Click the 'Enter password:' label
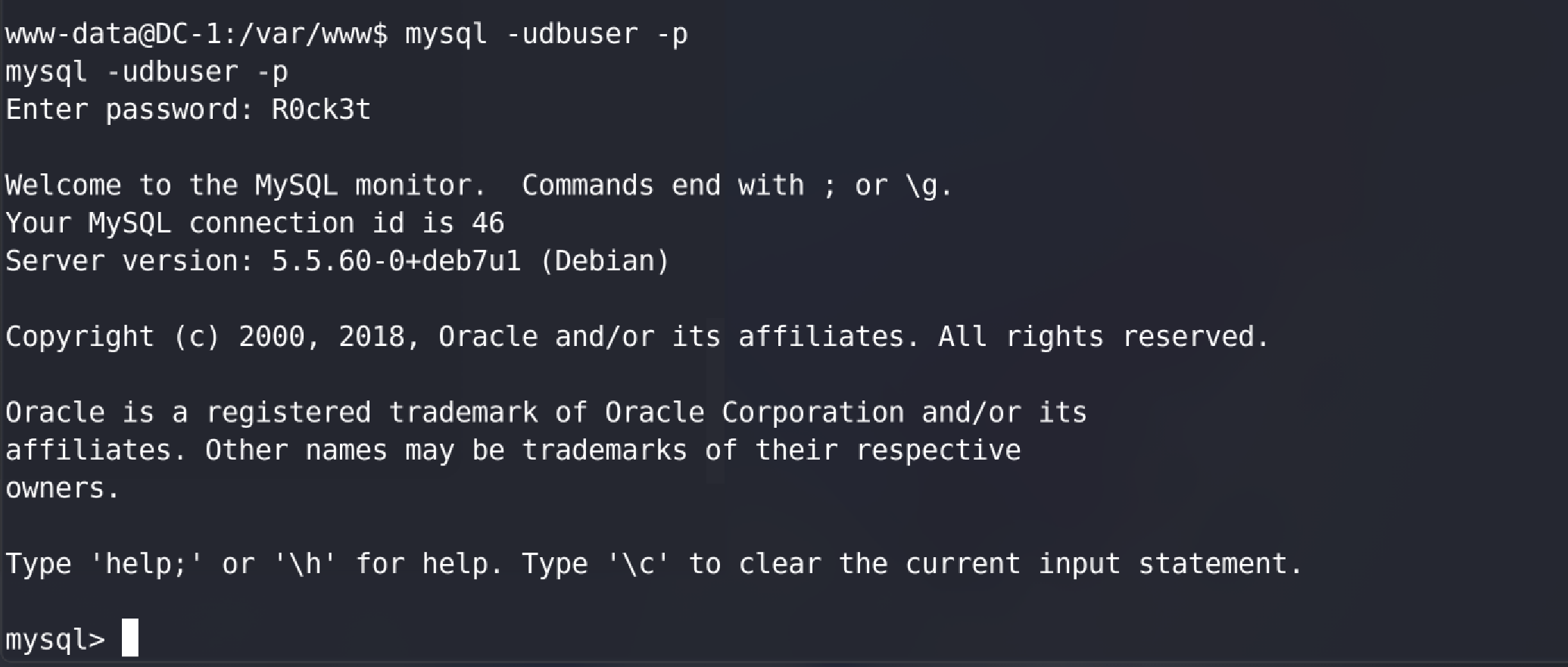Viewport: 1568px width, 667px height. click(x=129, y=110)
